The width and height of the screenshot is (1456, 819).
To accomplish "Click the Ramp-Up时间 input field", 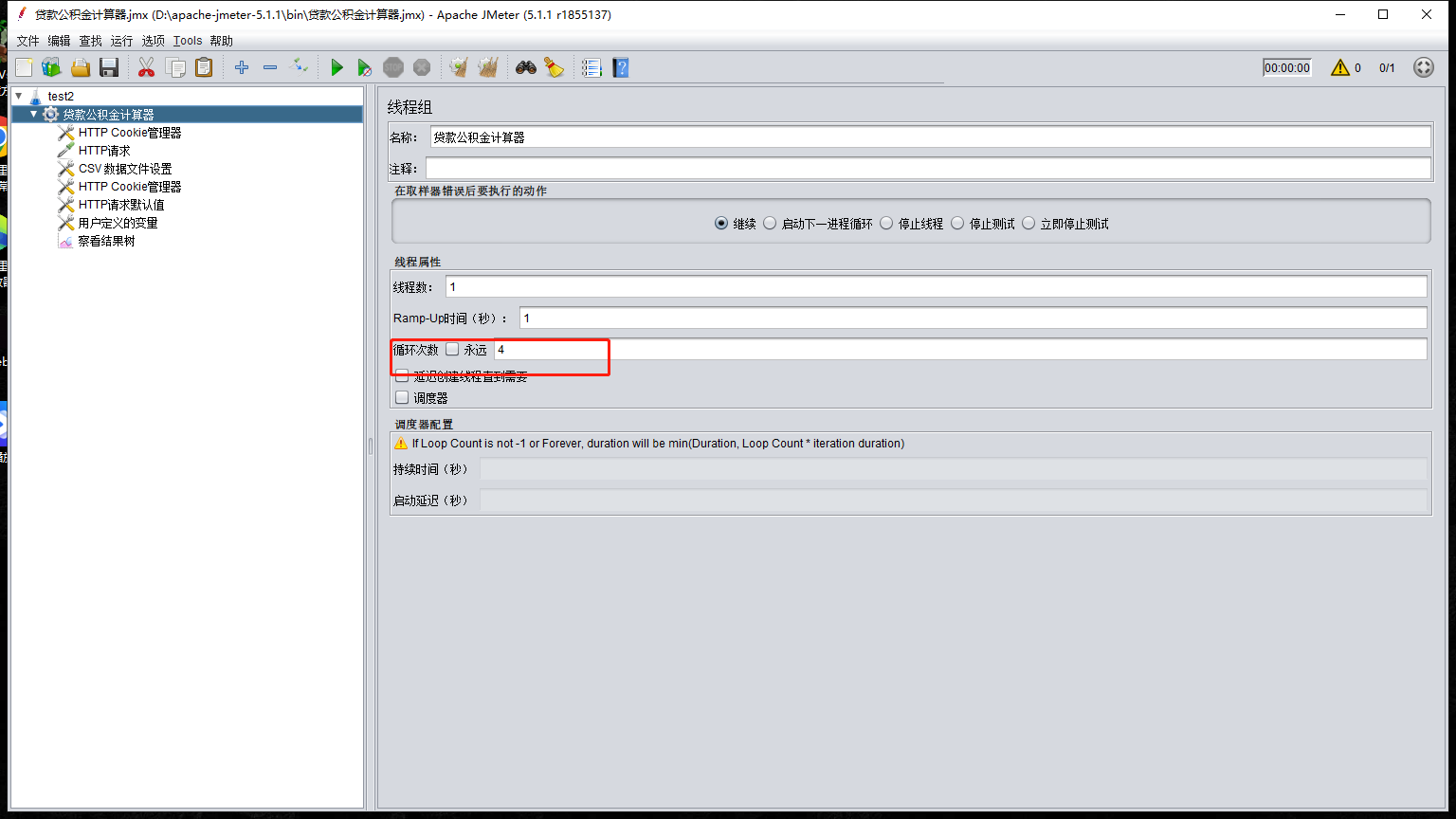I will click(x=974, y=318).
